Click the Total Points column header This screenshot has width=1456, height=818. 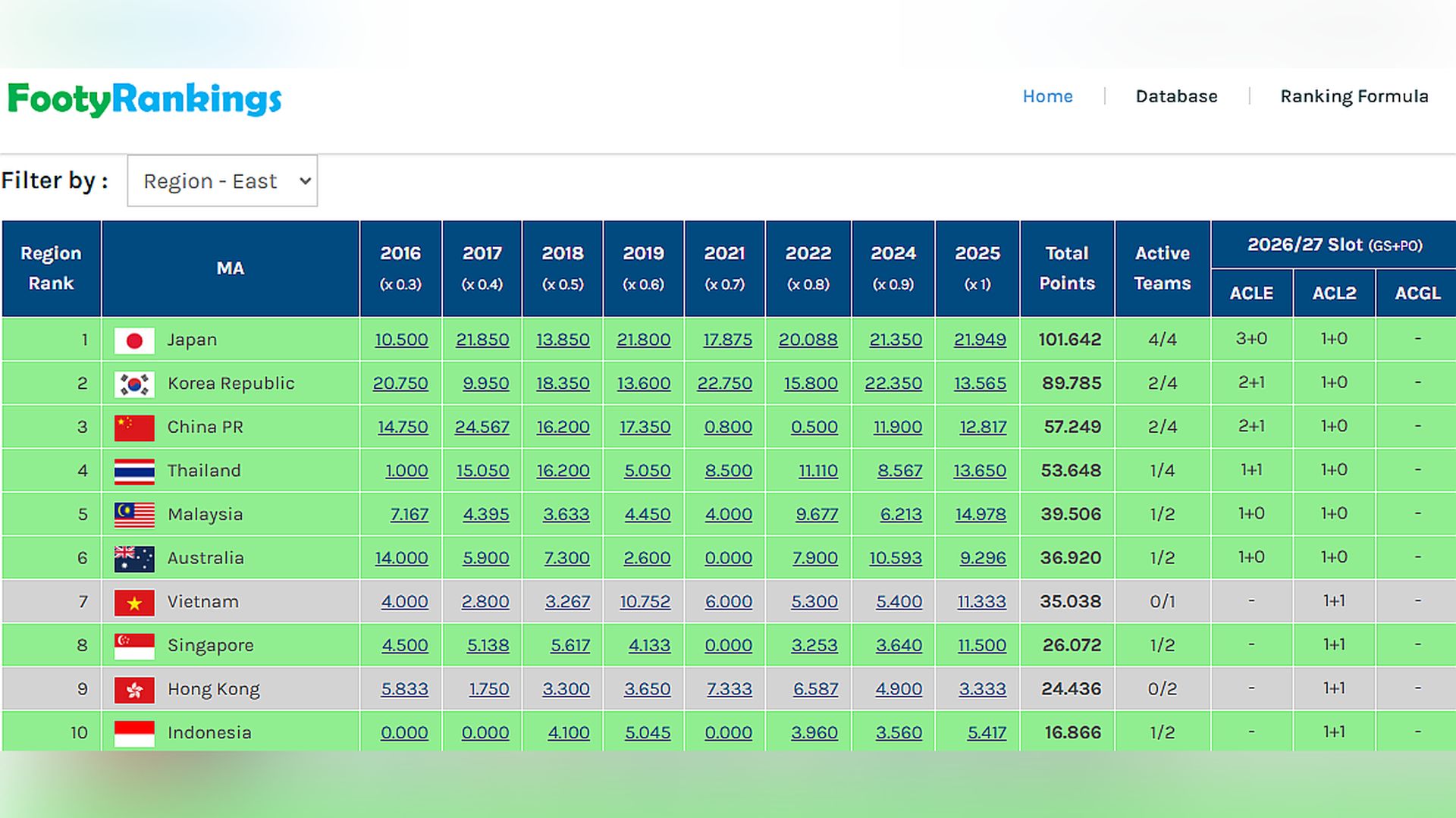(1067, 268)
